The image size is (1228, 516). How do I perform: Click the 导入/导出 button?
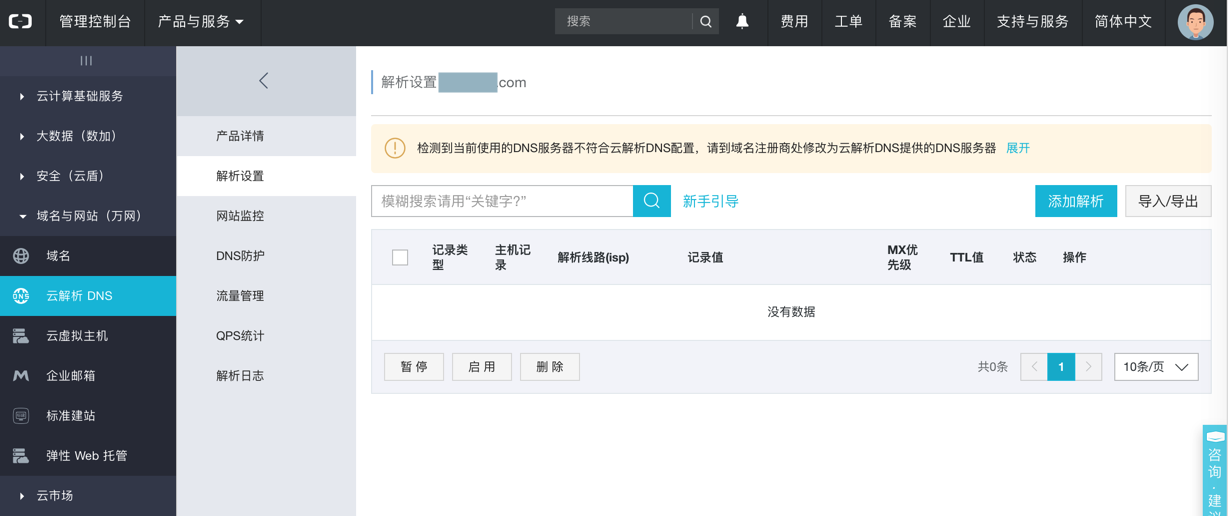(1168, 201)
